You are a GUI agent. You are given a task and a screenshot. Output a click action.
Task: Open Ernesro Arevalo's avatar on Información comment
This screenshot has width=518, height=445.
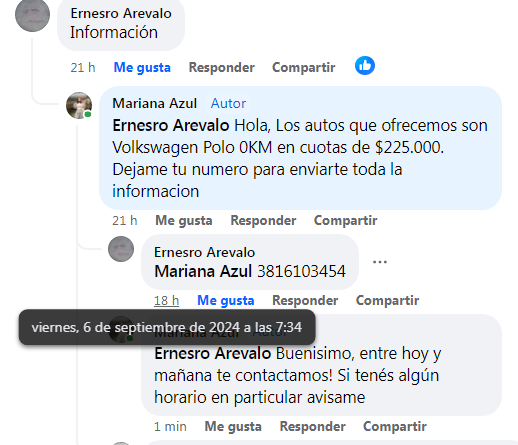(32, 15)
